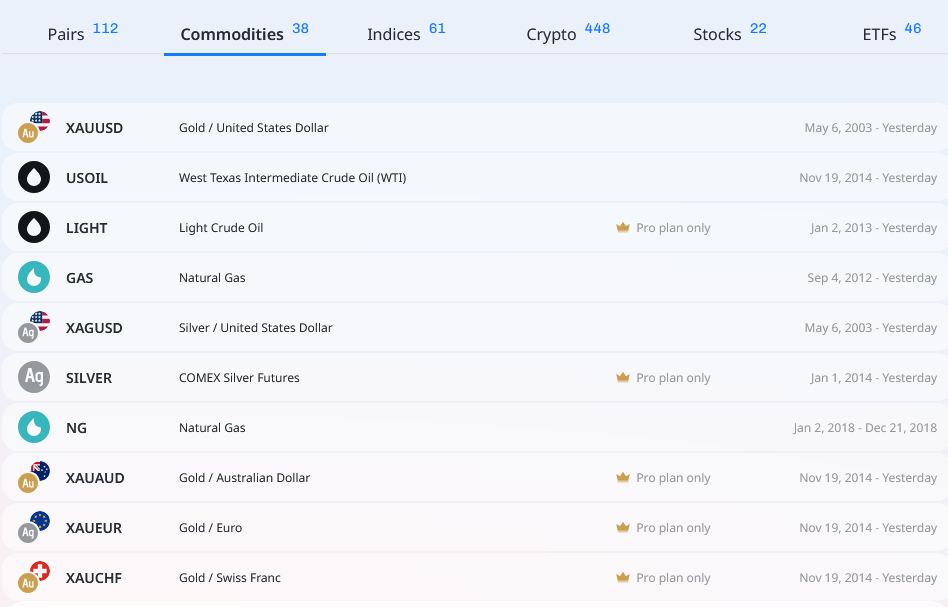The width and height of the screenshot is (948, 607).
Task: Click the LIGHT crude oil drop icon
Action: 34,228
